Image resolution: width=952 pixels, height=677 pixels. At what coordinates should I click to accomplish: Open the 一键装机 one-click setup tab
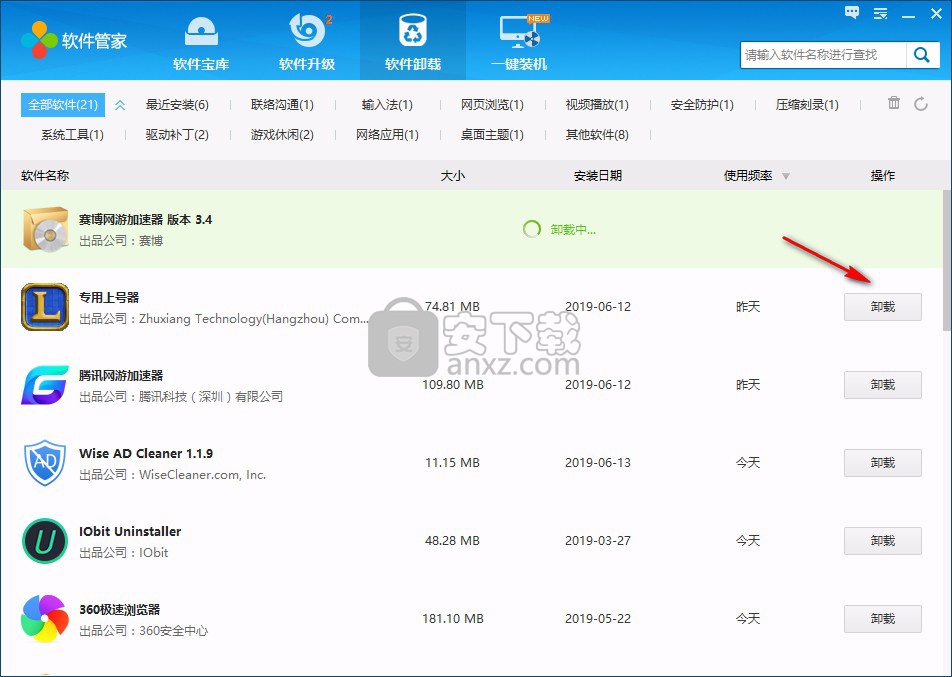(x=519, y=41)
